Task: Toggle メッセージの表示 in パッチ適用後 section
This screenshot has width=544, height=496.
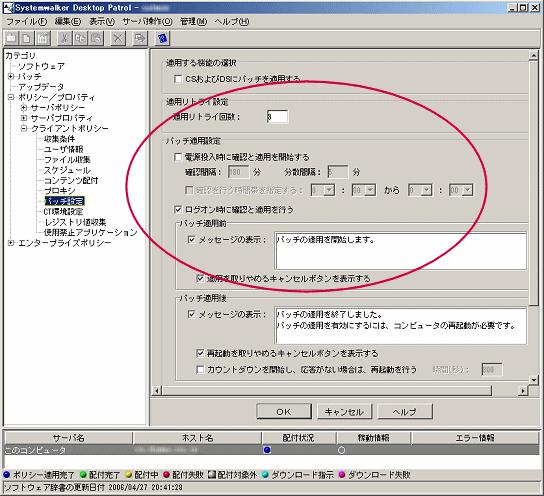Action: (x=192, y=314)
